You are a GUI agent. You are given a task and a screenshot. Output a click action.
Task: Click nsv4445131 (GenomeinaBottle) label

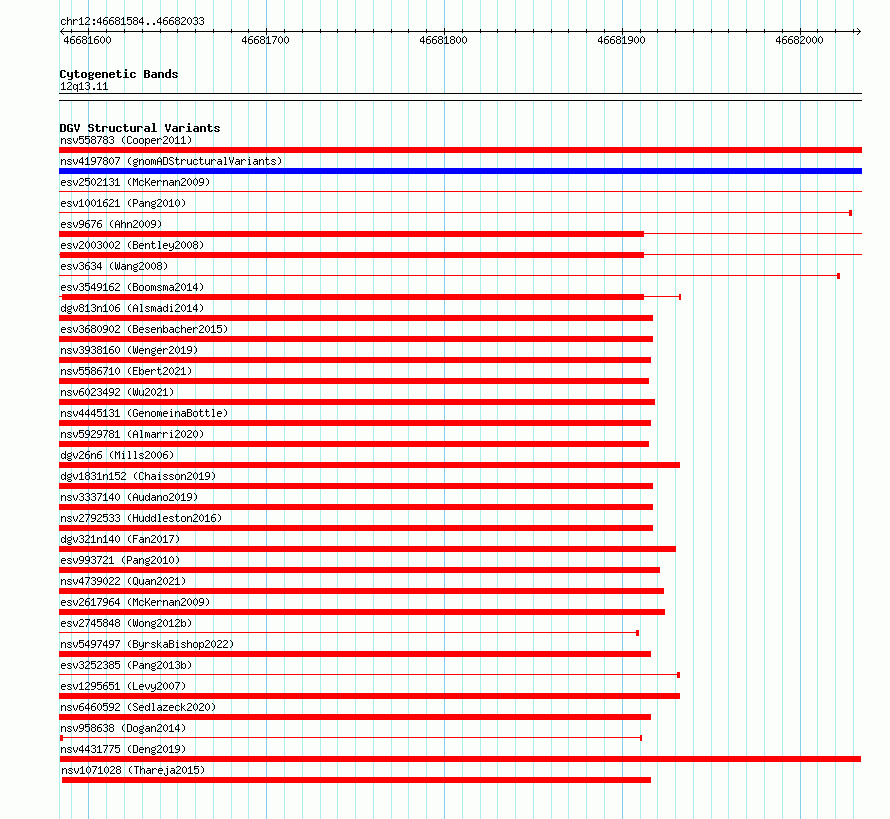(x=144, y=413)
